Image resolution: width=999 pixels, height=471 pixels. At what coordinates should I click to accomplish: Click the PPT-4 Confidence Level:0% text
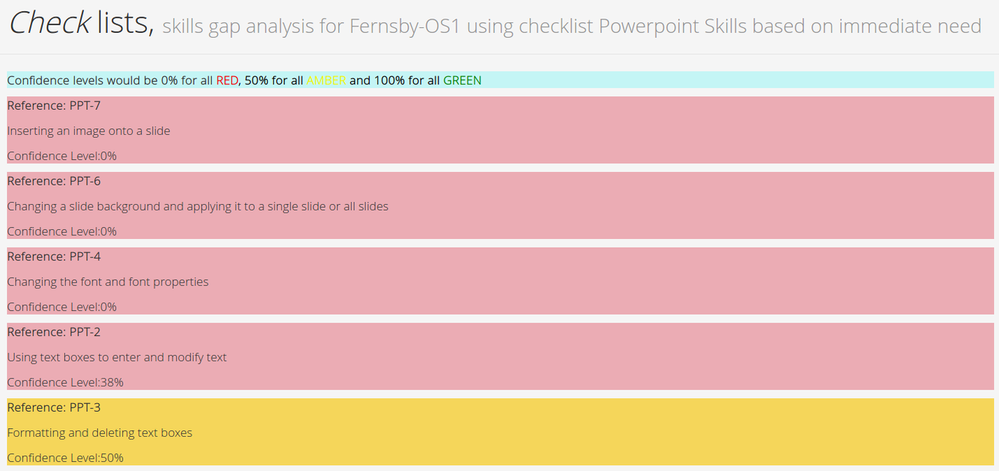tap(62, 307)
